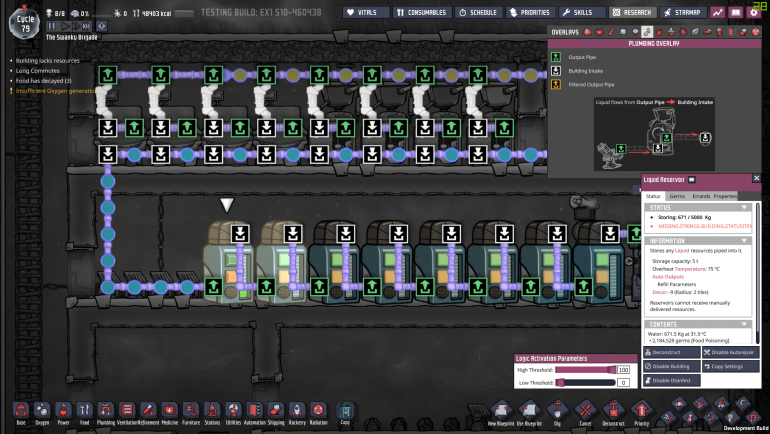Open the Light overlay
Image resolution: width=770 pixels, height=434 pixels.
click(635, 32)
